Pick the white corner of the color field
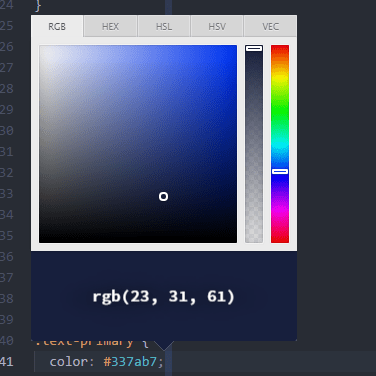This screenshot has width=376, height=376. [43, 49]
